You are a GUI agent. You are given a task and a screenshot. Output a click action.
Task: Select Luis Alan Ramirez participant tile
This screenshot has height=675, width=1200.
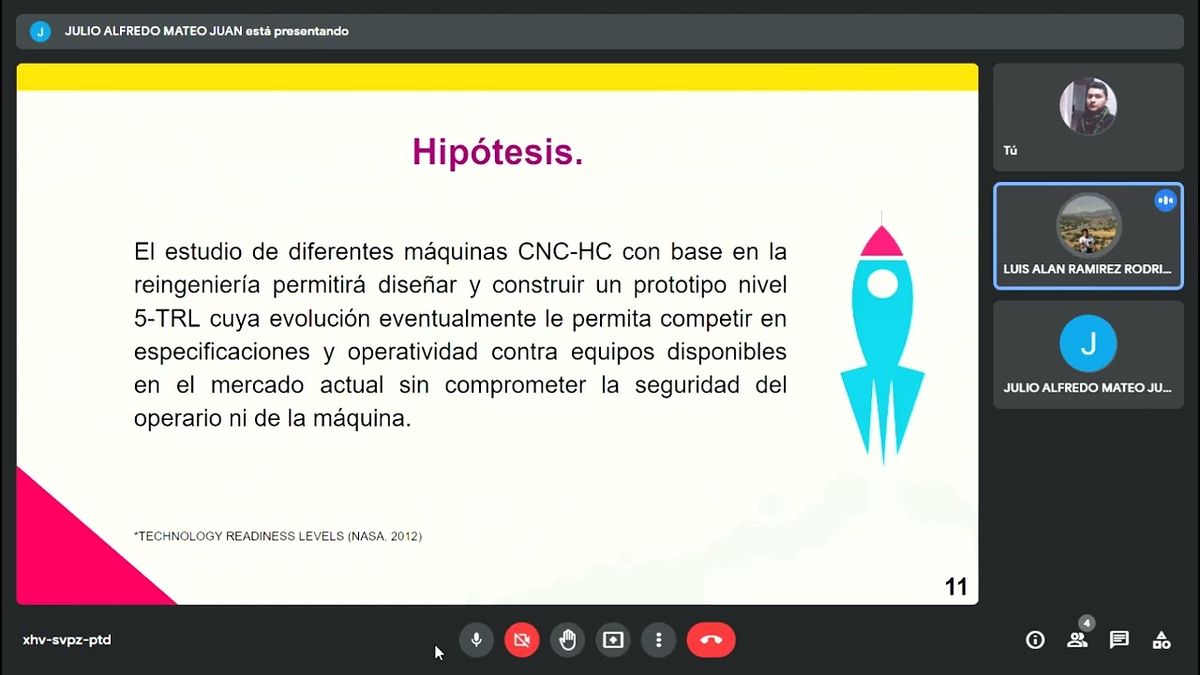click(1088, 236)
